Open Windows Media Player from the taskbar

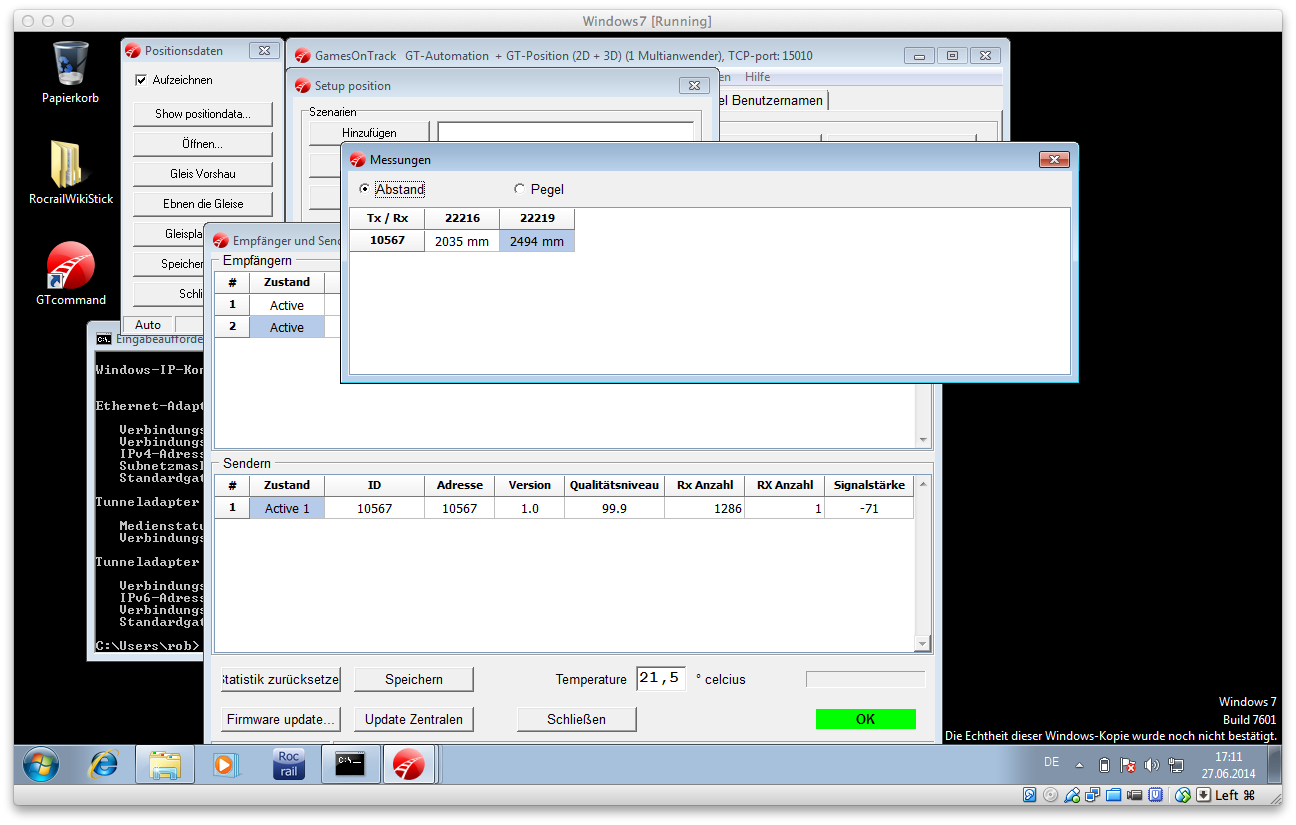pyautogui.click(x=226, y=765)
